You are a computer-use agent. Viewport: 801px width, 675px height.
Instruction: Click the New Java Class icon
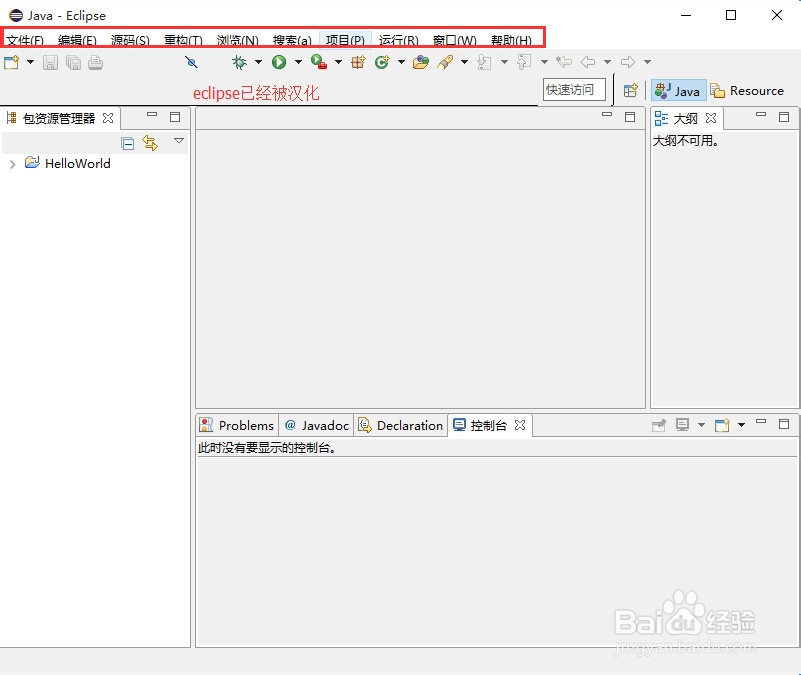pyautogui.click(x=382, y=62)
